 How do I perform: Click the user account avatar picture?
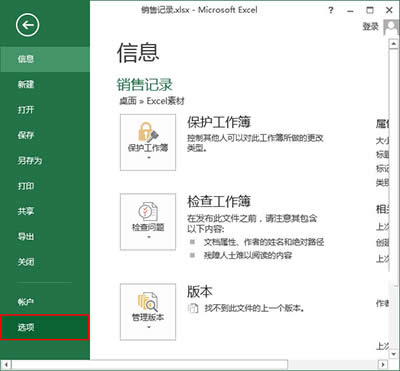coord(391,27)
